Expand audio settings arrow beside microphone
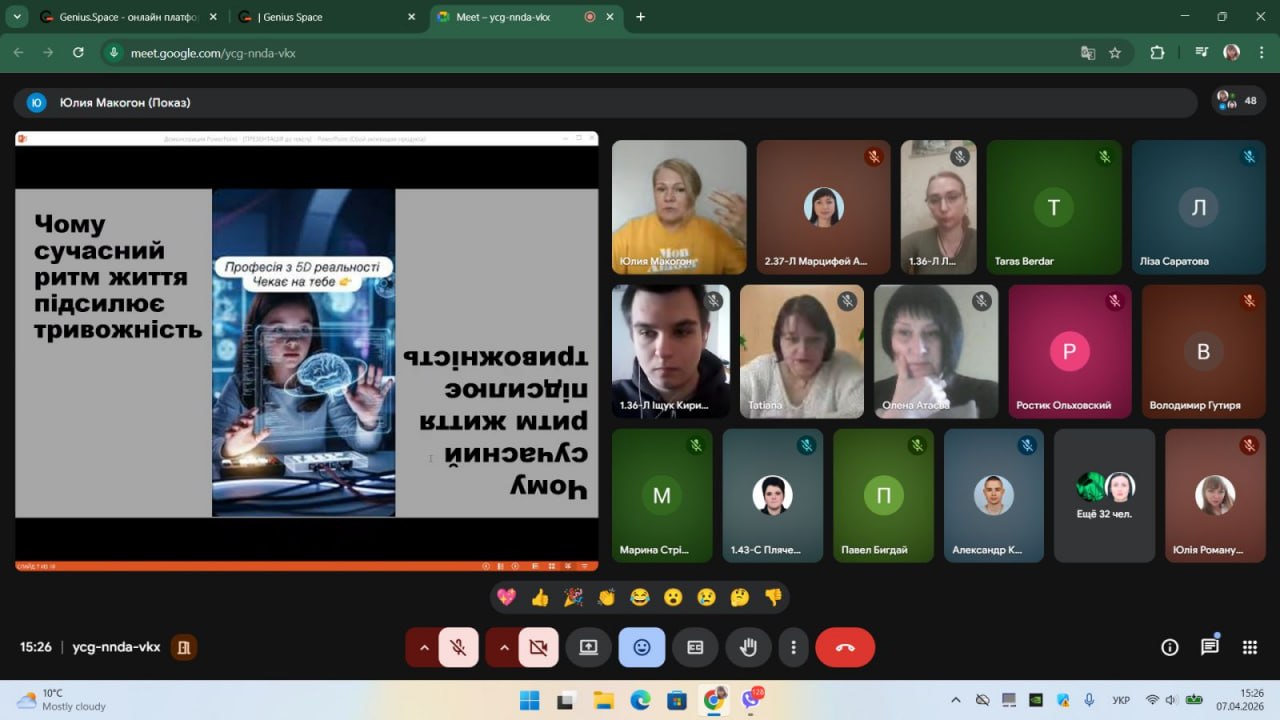 [424, 648]
